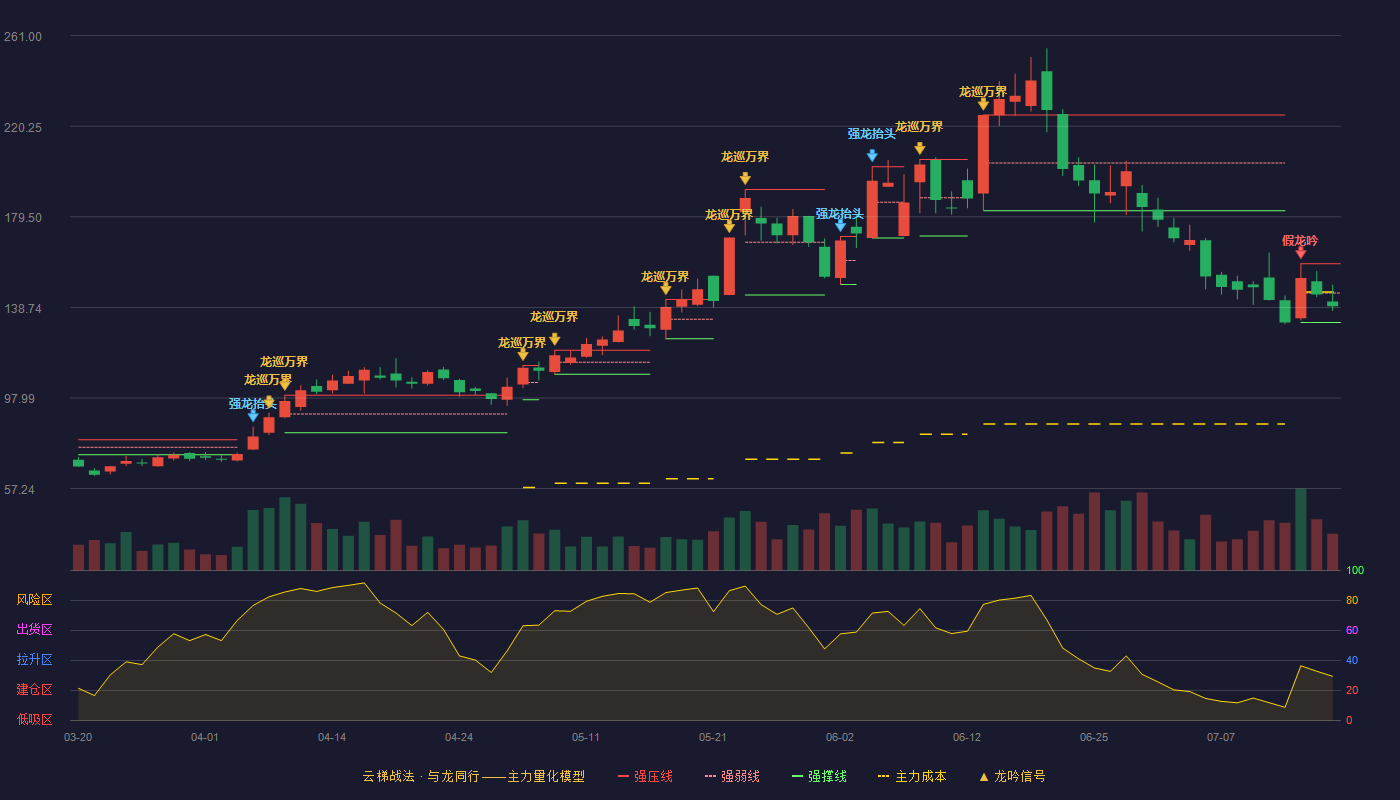Click the green 100 indicator scale label
Viewport: 1400px width, 800px height.
pos(1355,571)
